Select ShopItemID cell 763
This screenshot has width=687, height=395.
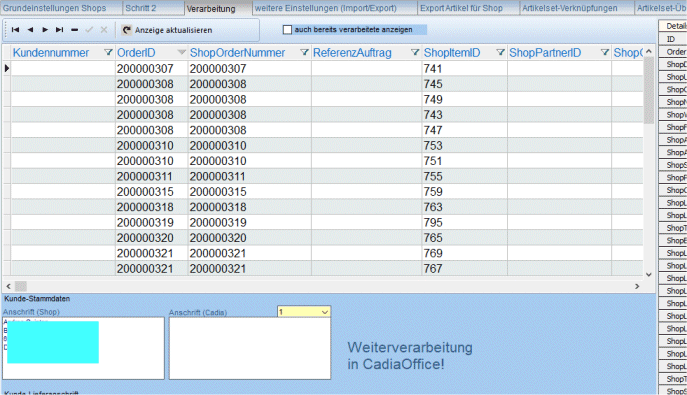(x=464, y=207)
